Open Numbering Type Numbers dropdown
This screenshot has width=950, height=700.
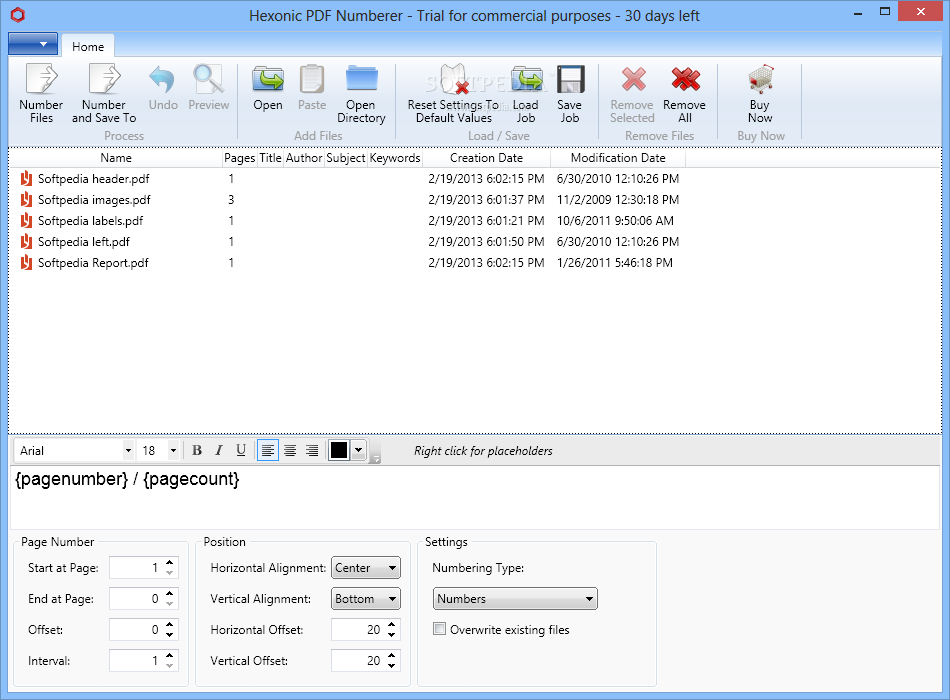coord(515,599)
